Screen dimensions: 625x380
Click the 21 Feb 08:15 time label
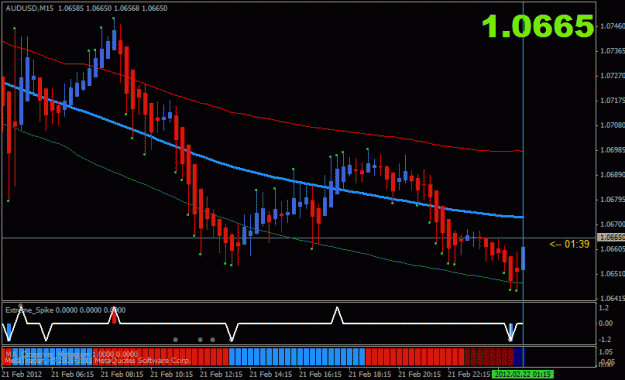(122, 374)
